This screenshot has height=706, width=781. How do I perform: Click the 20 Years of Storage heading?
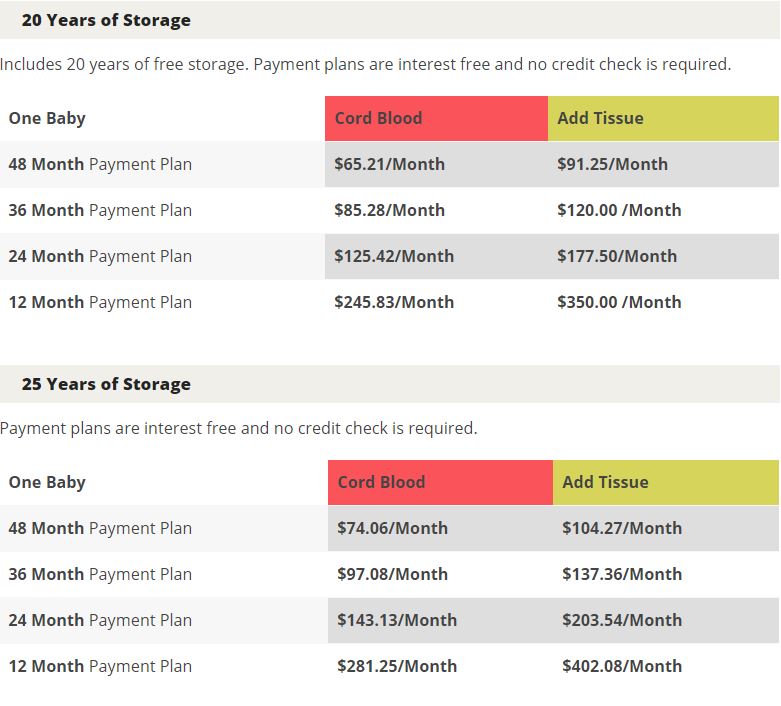[106, 20]
